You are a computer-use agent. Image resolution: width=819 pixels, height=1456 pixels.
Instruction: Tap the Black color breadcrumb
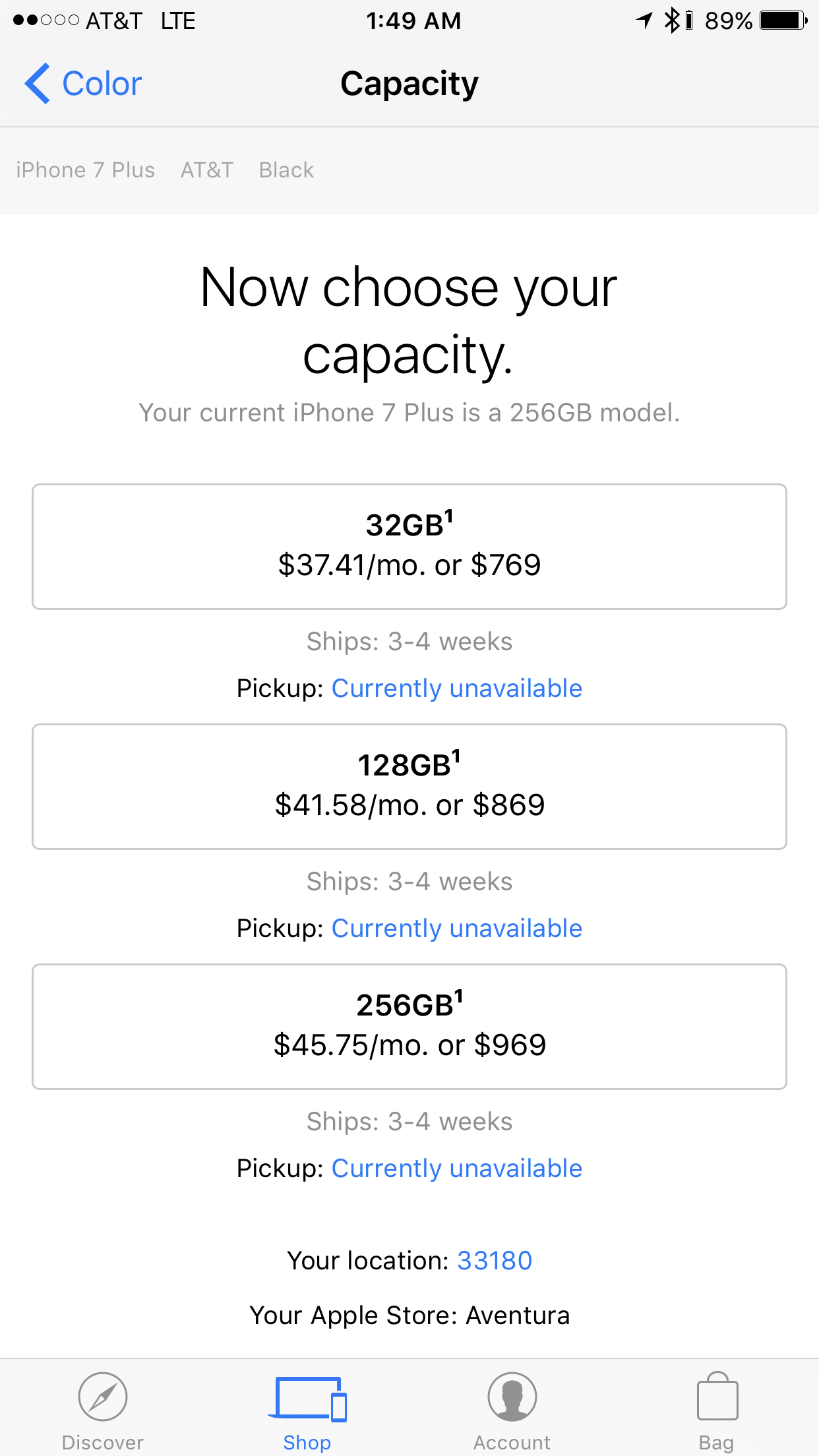tap(286, 170)
